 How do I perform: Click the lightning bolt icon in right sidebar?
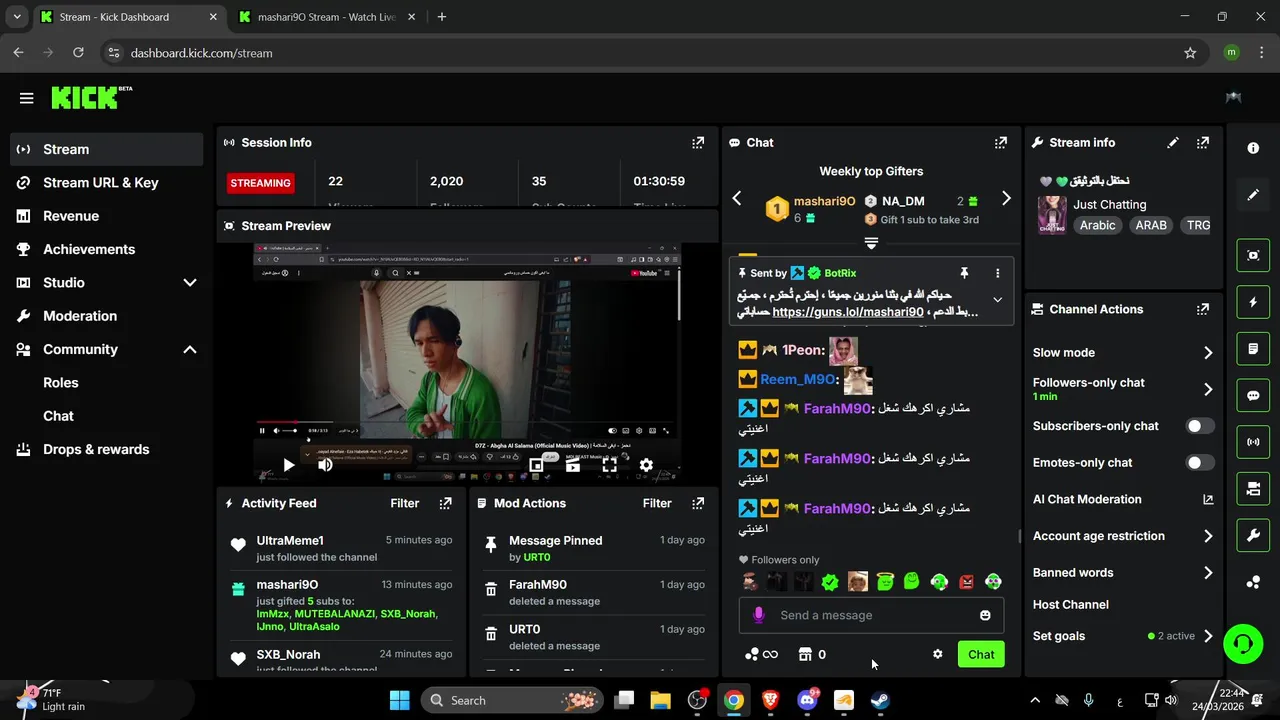tap(1253, 302)
